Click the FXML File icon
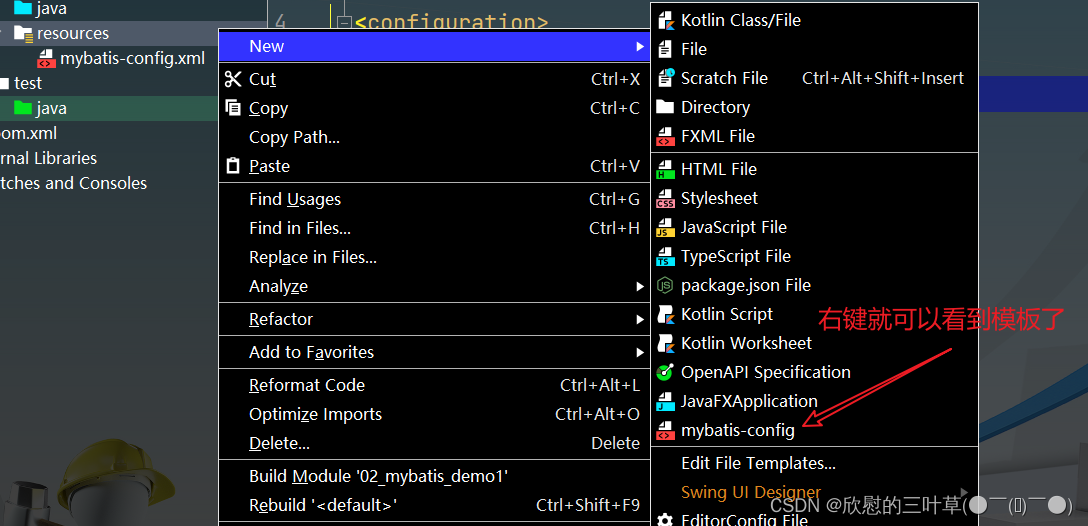Viewport: 1088px width, 526px height. tap(665, 136)
